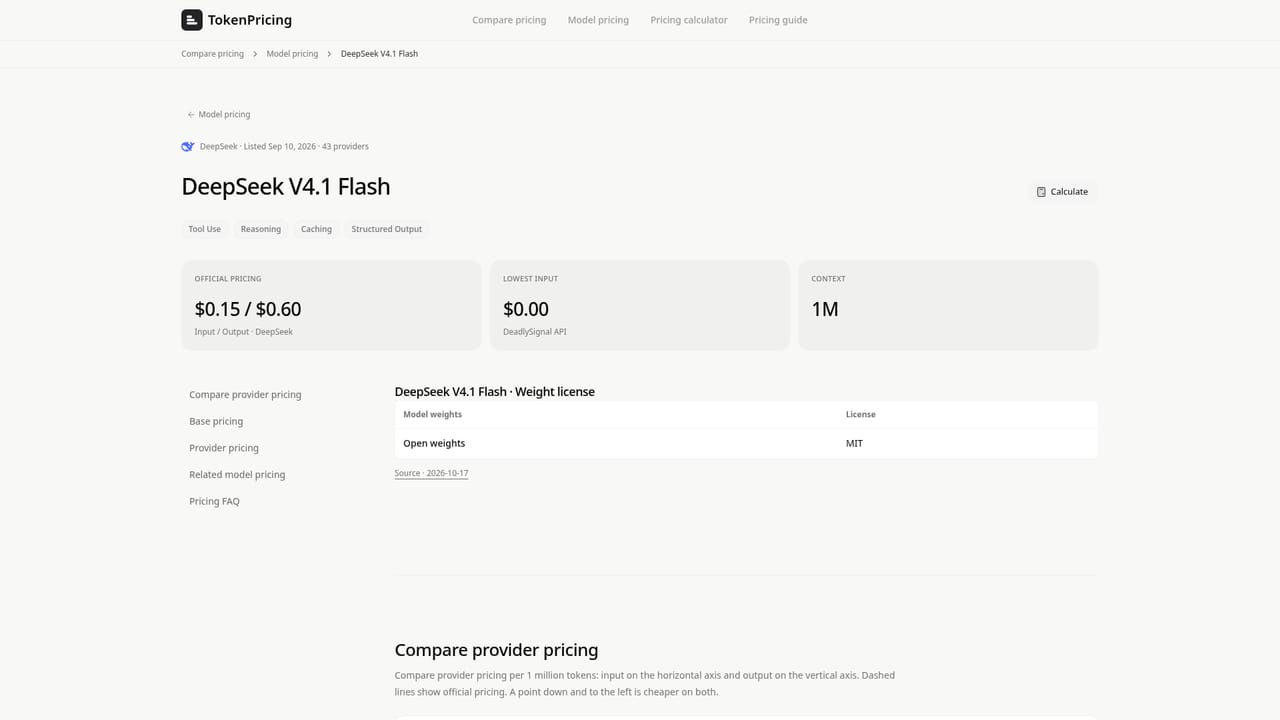This screenshot has width=1280, height=720.
Task: Jump to Pricing FAQ in sidebar
Action: click(214, 502)
